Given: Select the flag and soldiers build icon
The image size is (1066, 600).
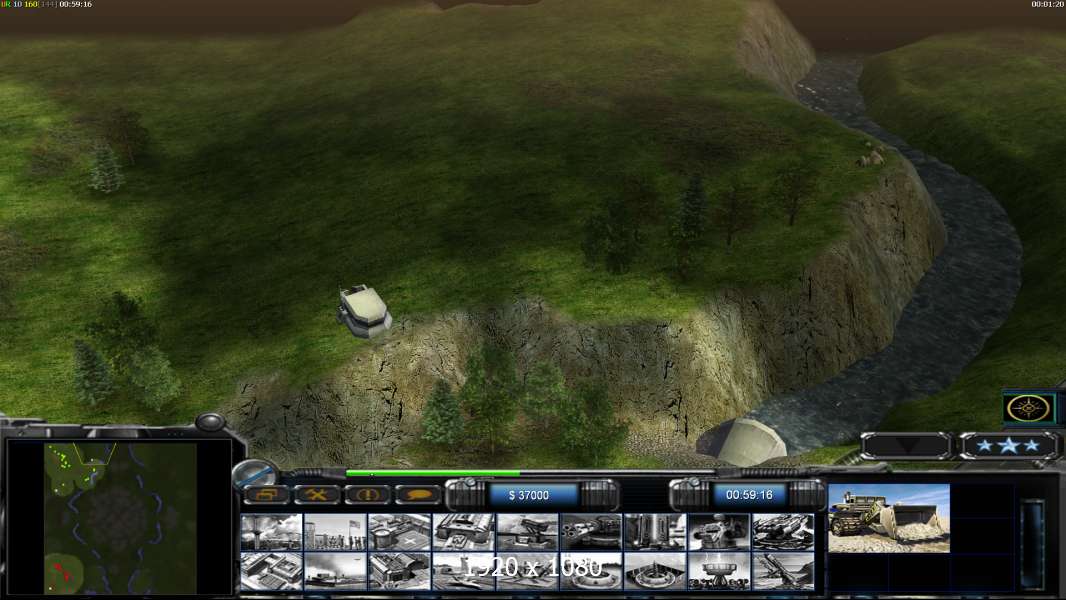Looking at the screenshot, I should point(335,531).
